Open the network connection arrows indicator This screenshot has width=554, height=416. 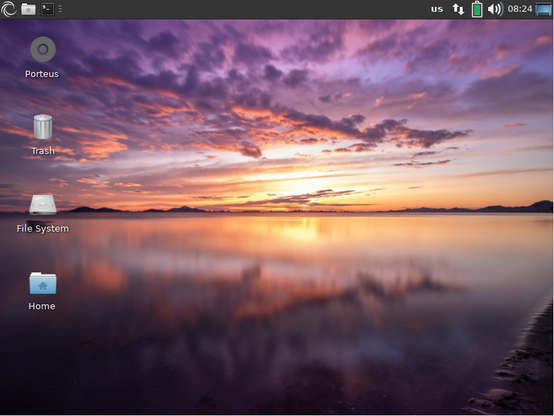458,9
